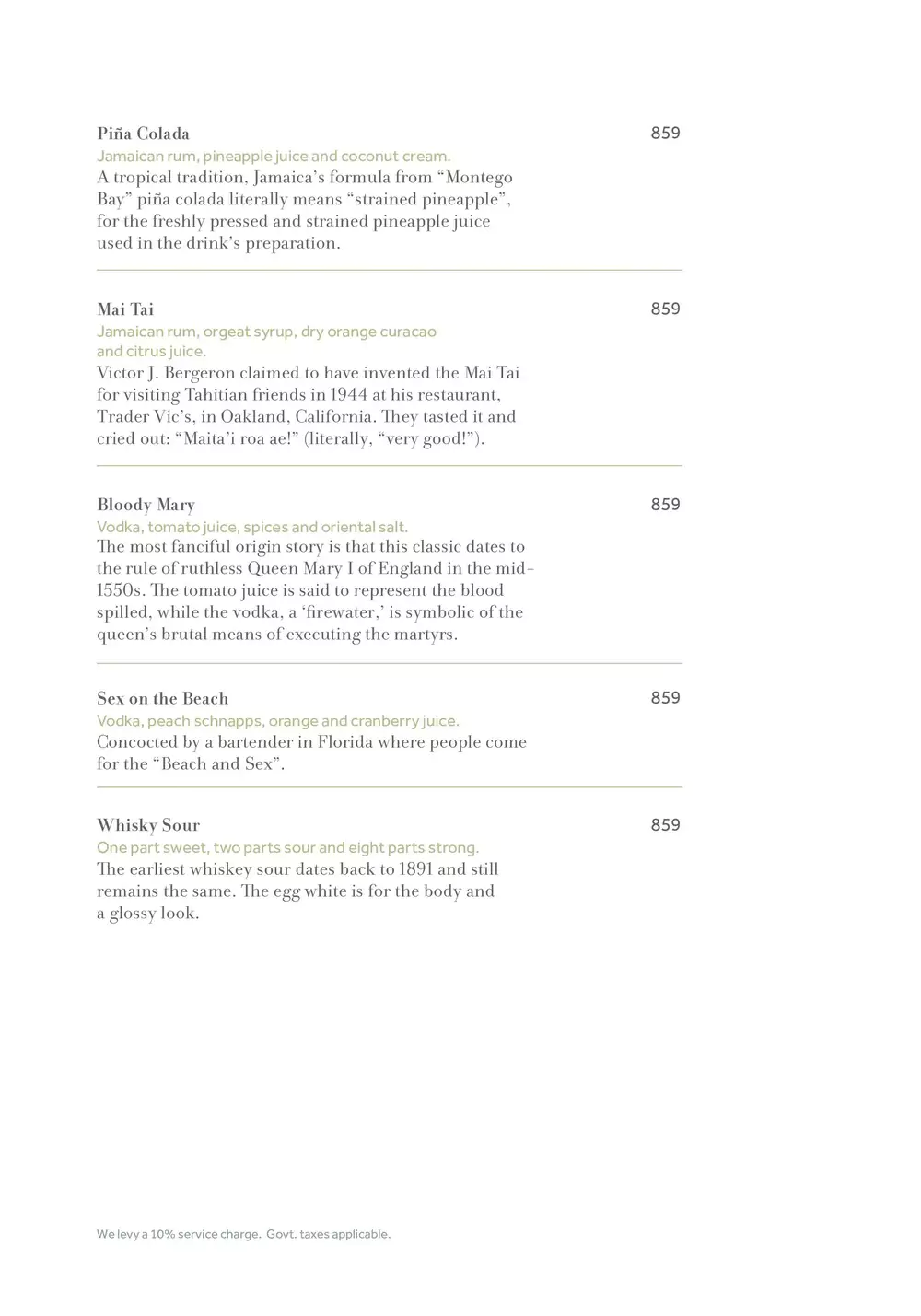This screenshot has height=1316, width=921.
Task: Click the green 'Jamaican rum, orgeat syrup' line
Action: pyautogui.click(x=266, y=332)
